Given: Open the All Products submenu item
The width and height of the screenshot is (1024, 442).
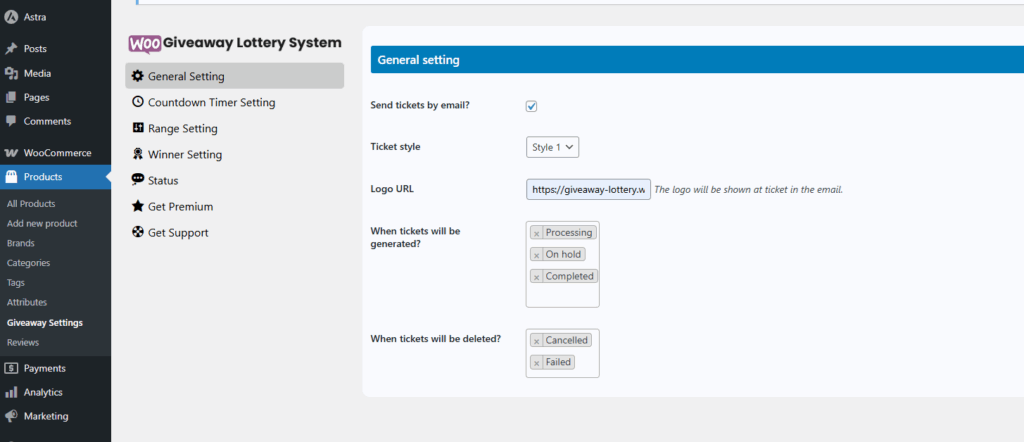Looking at the screenshot, I should click(31, 204).
